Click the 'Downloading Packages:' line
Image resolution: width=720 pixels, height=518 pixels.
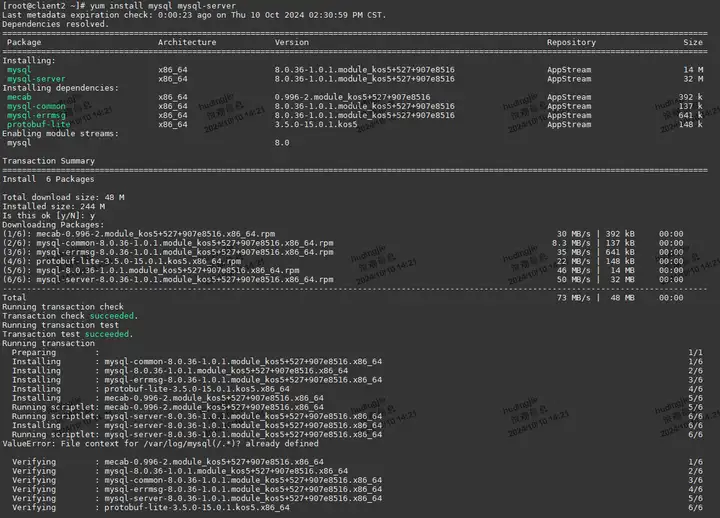coord(53,225)
